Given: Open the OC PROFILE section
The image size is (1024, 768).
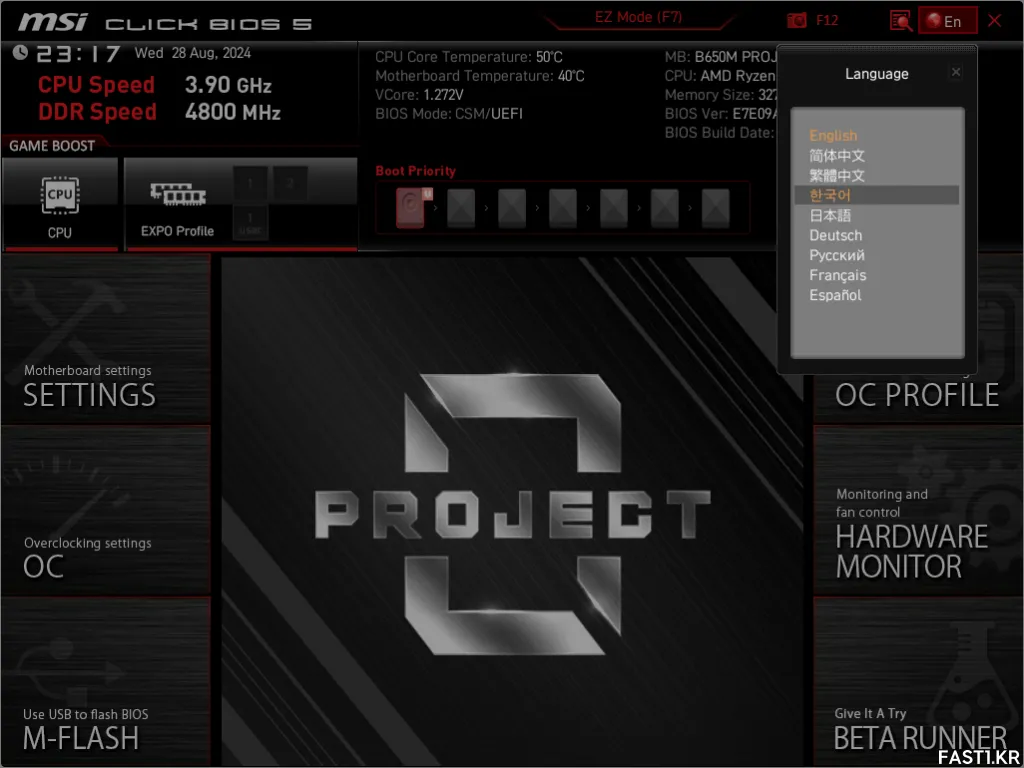Looking at the screenshot, I should click(x=918, y=396).
